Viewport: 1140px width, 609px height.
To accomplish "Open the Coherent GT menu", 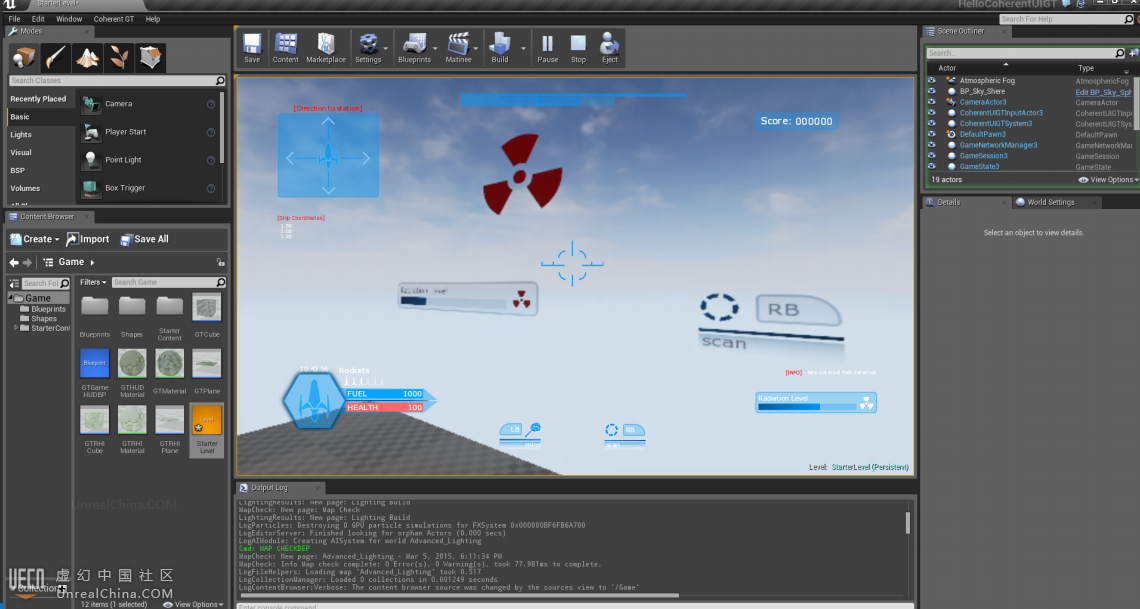I will [113, 19].
